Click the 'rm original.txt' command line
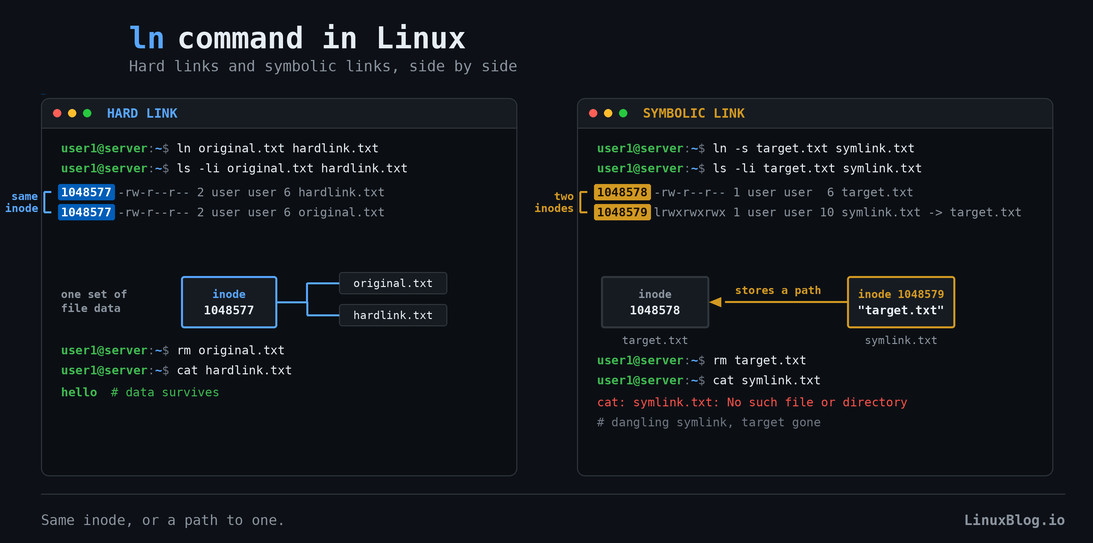The image size is (1093, 543). (173, 351)
